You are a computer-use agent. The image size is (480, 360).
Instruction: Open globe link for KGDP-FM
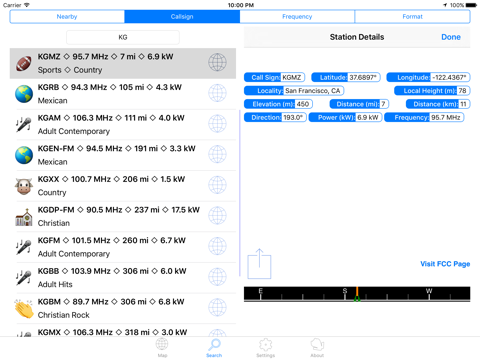pos(217,216)
